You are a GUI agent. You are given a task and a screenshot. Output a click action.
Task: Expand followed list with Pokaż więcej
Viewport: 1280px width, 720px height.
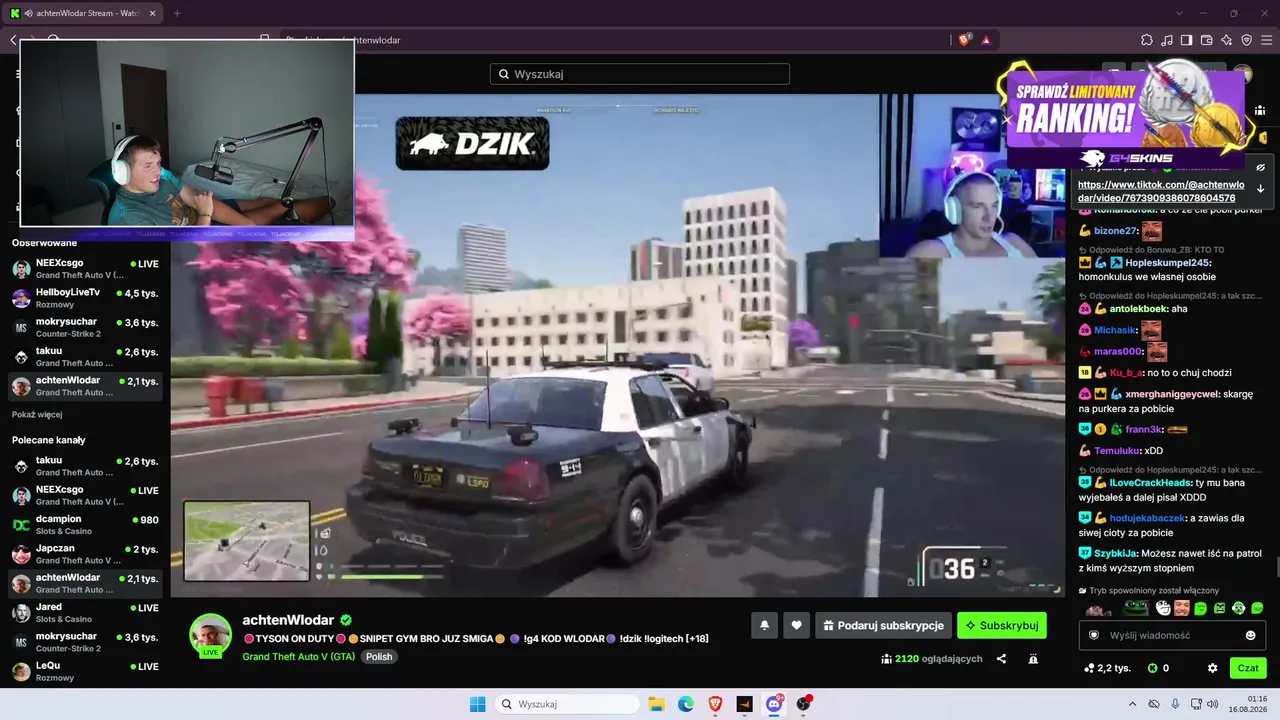(x=37, y=414)
